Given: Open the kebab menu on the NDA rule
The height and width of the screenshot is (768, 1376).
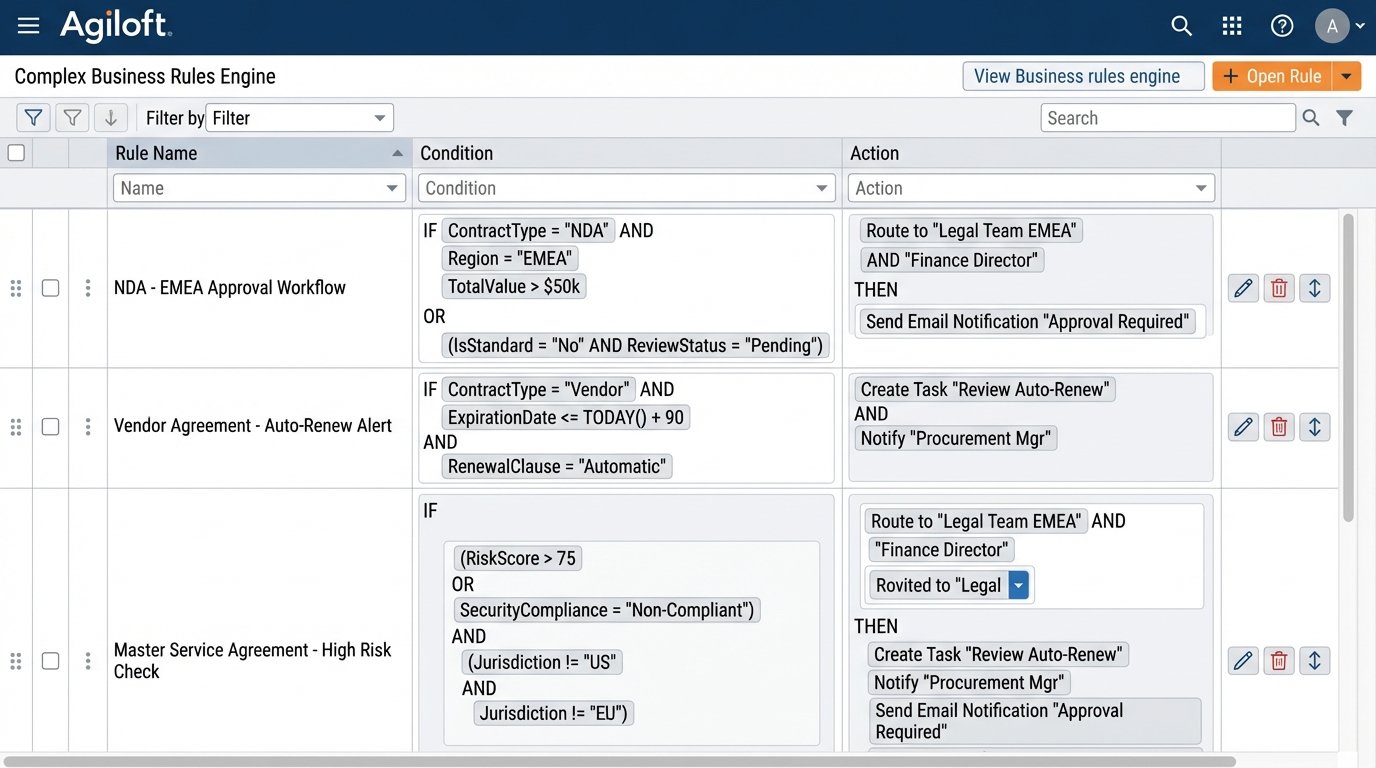Looking at the screenshot, I should 88,287.
